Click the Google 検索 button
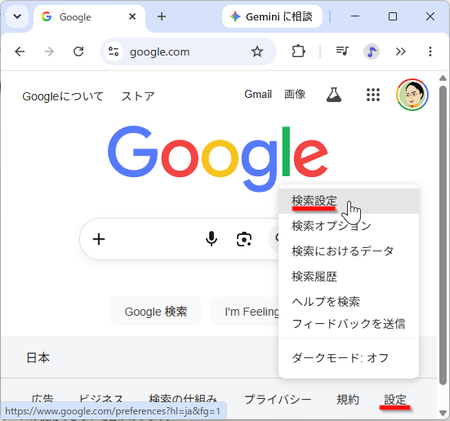Viewport: 450px width, 421px height. pyautogui.click(x=156, y=311)
